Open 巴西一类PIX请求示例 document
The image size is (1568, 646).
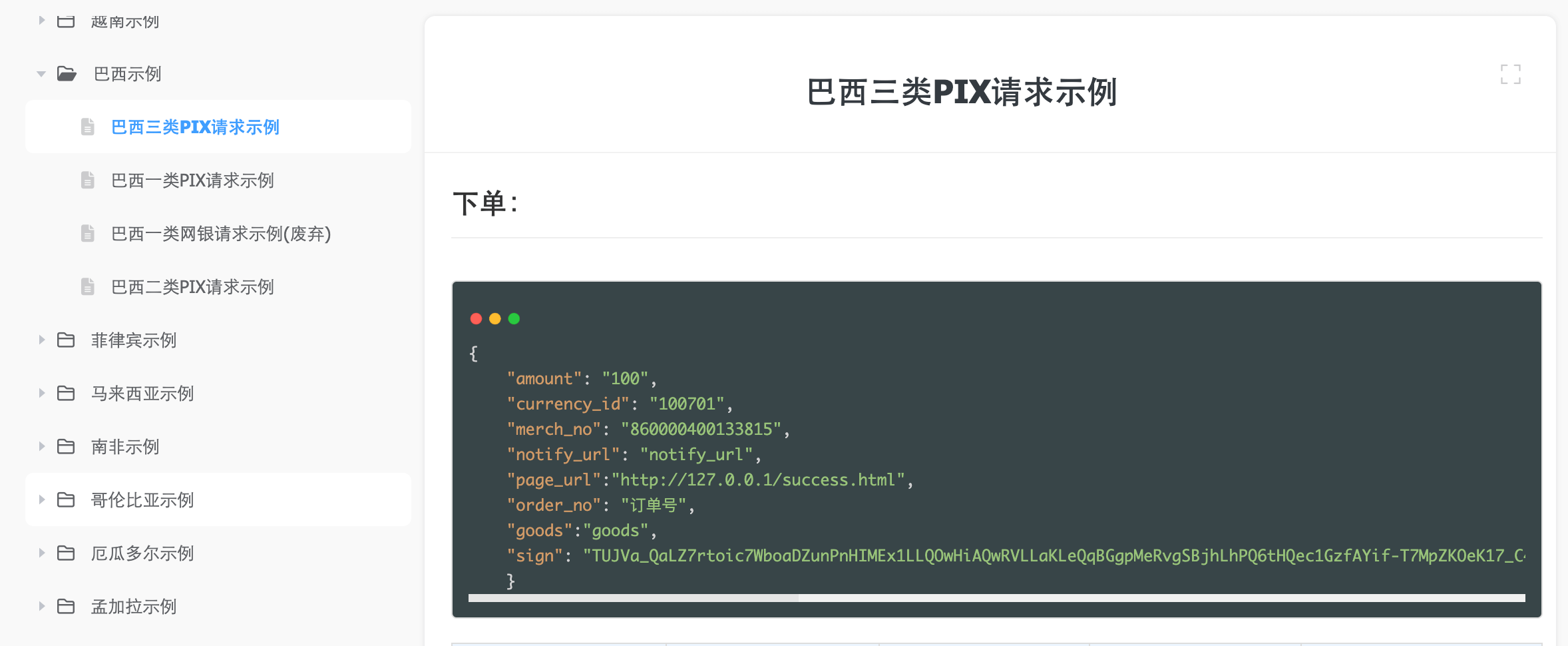(192, 180)
